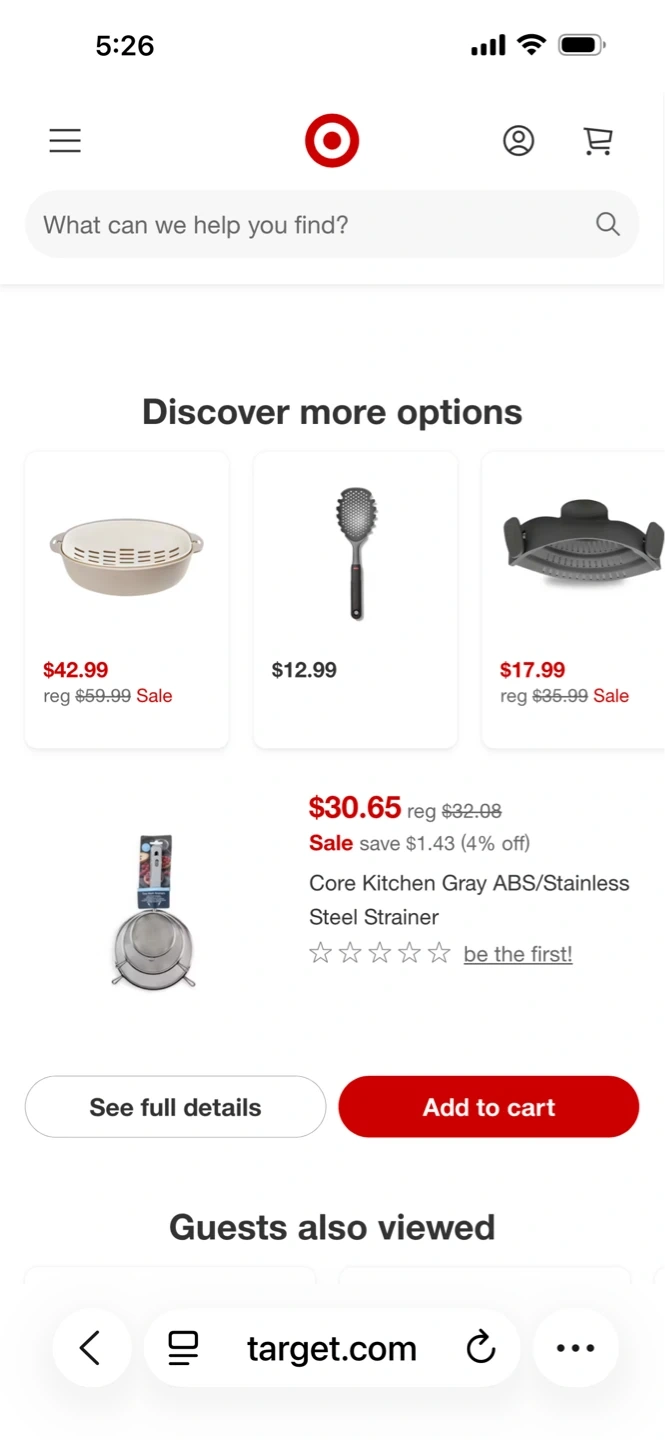This screenshot has width=665, height=1440.
Task: Open the $42.99 colander product card
Action: (x=127, y=599)
